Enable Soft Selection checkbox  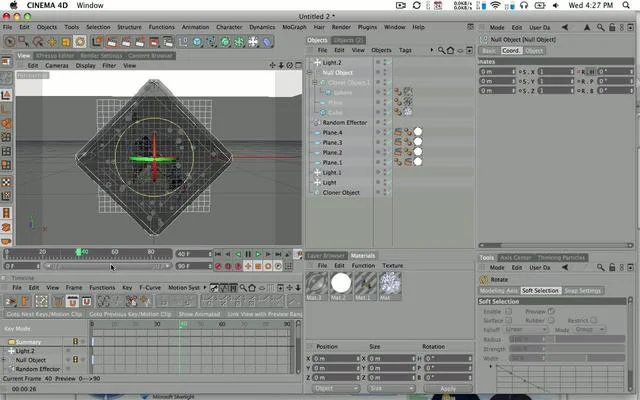coord(509,311)
